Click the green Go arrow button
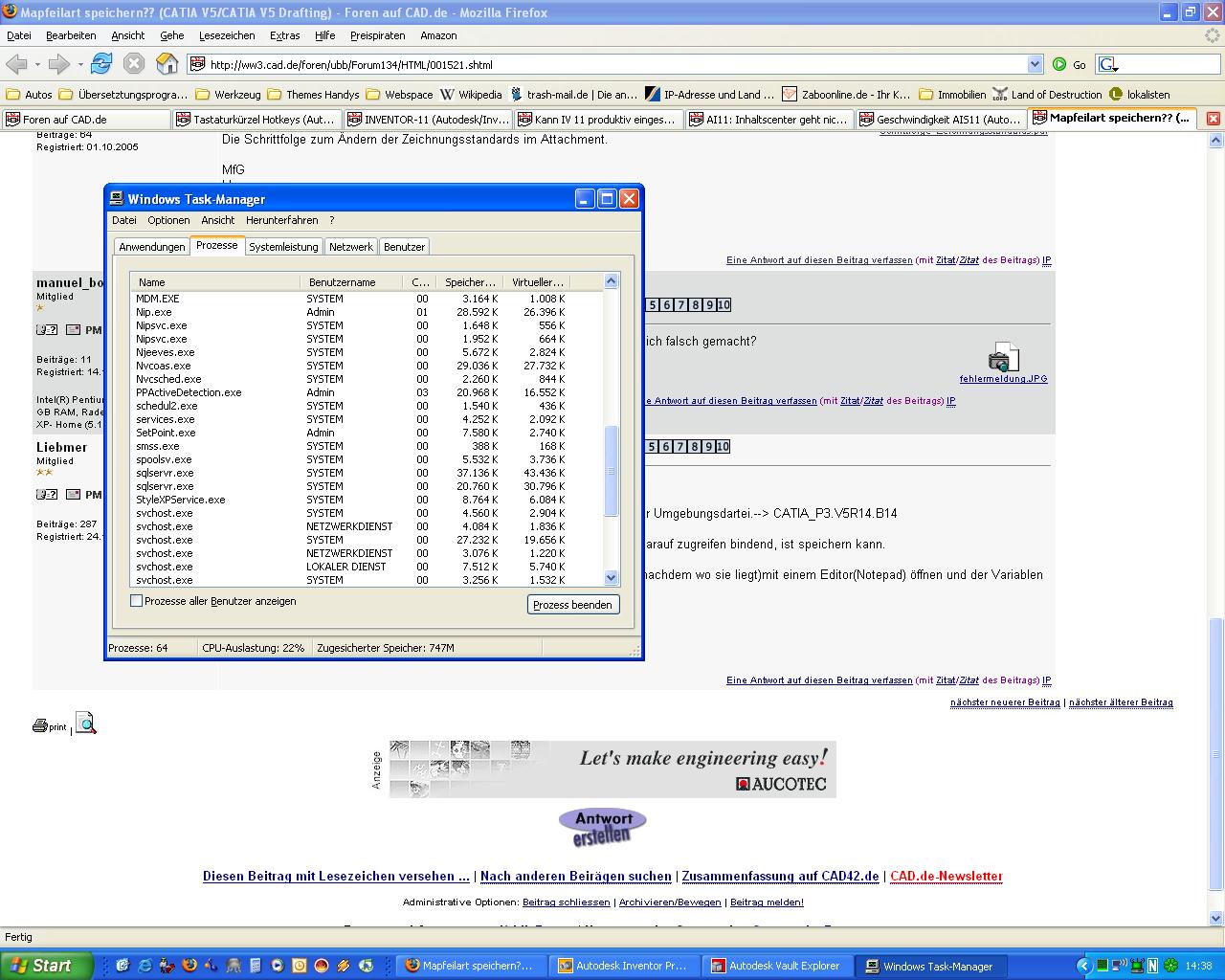 (x=1059, y=64)
